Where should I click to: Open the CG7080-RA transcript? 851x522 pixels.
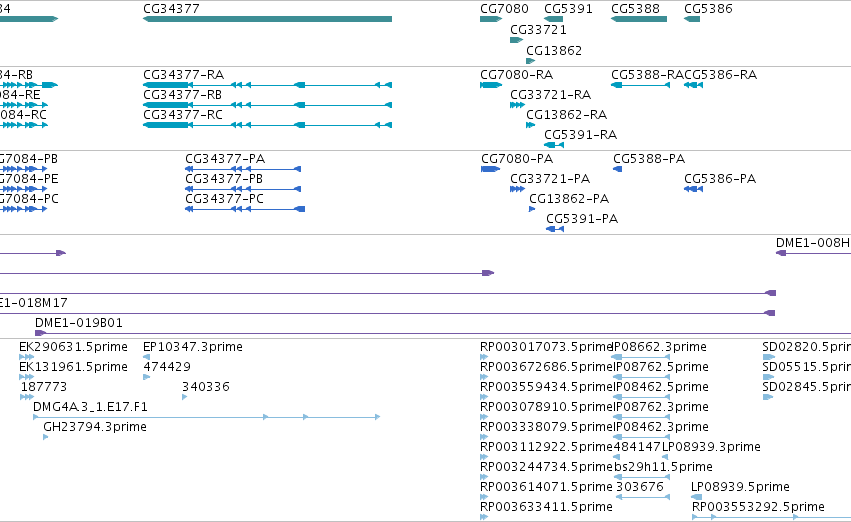tap(491, 85)
